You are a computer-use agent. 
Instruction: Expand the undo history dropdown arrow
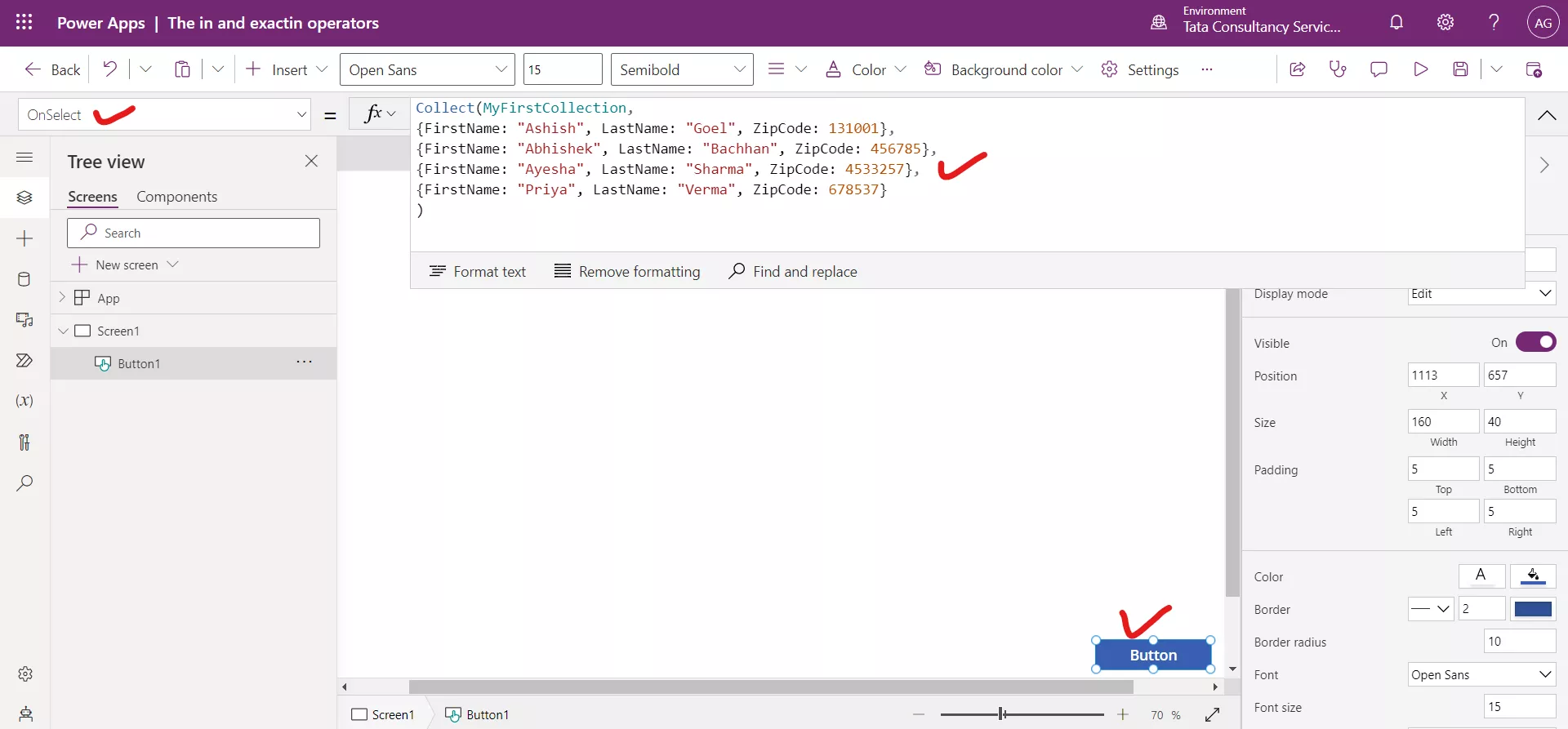click(145, 69)
